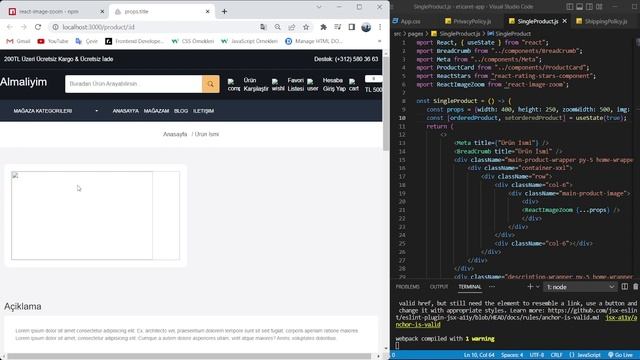
Task: Open the customize layout icon
Action: point(599,7)
